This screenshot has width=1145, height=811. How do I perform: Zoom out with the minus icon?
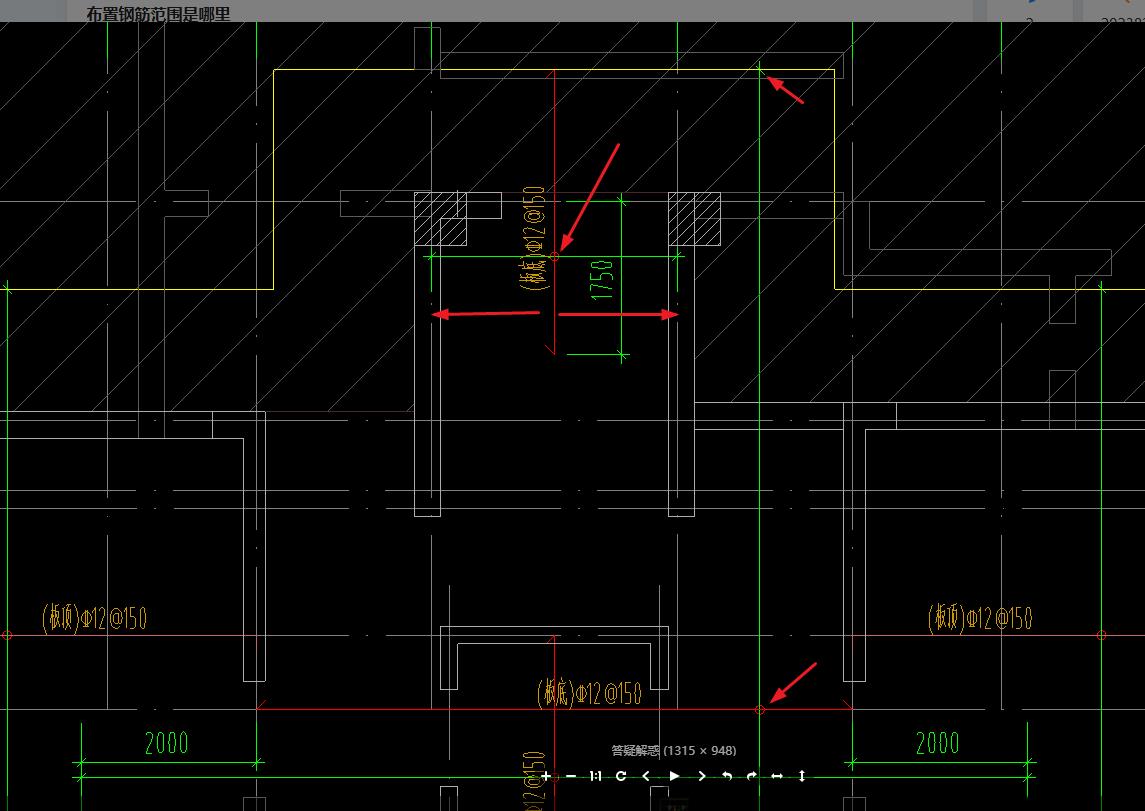571,776
